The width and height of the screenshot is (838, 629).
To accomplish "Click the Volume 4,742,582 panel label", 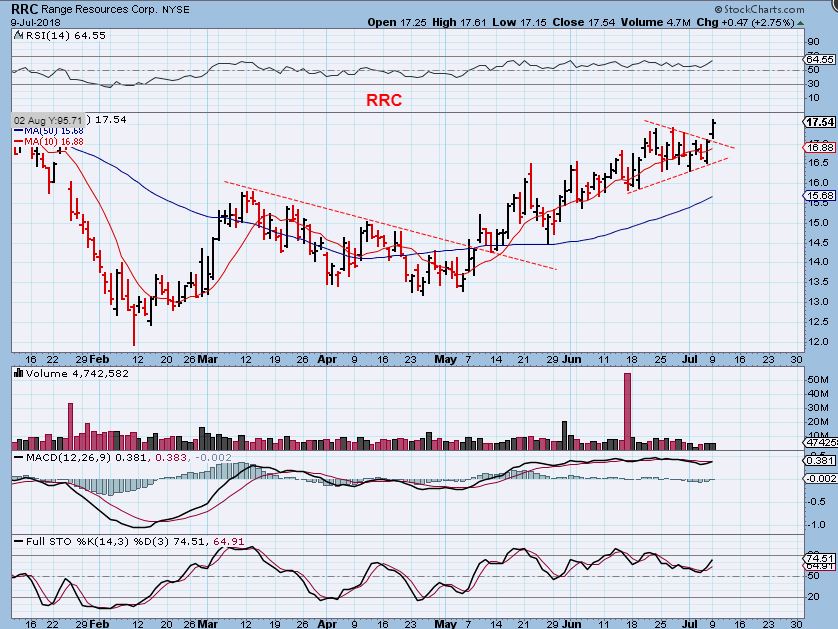I will pos(77,374).
